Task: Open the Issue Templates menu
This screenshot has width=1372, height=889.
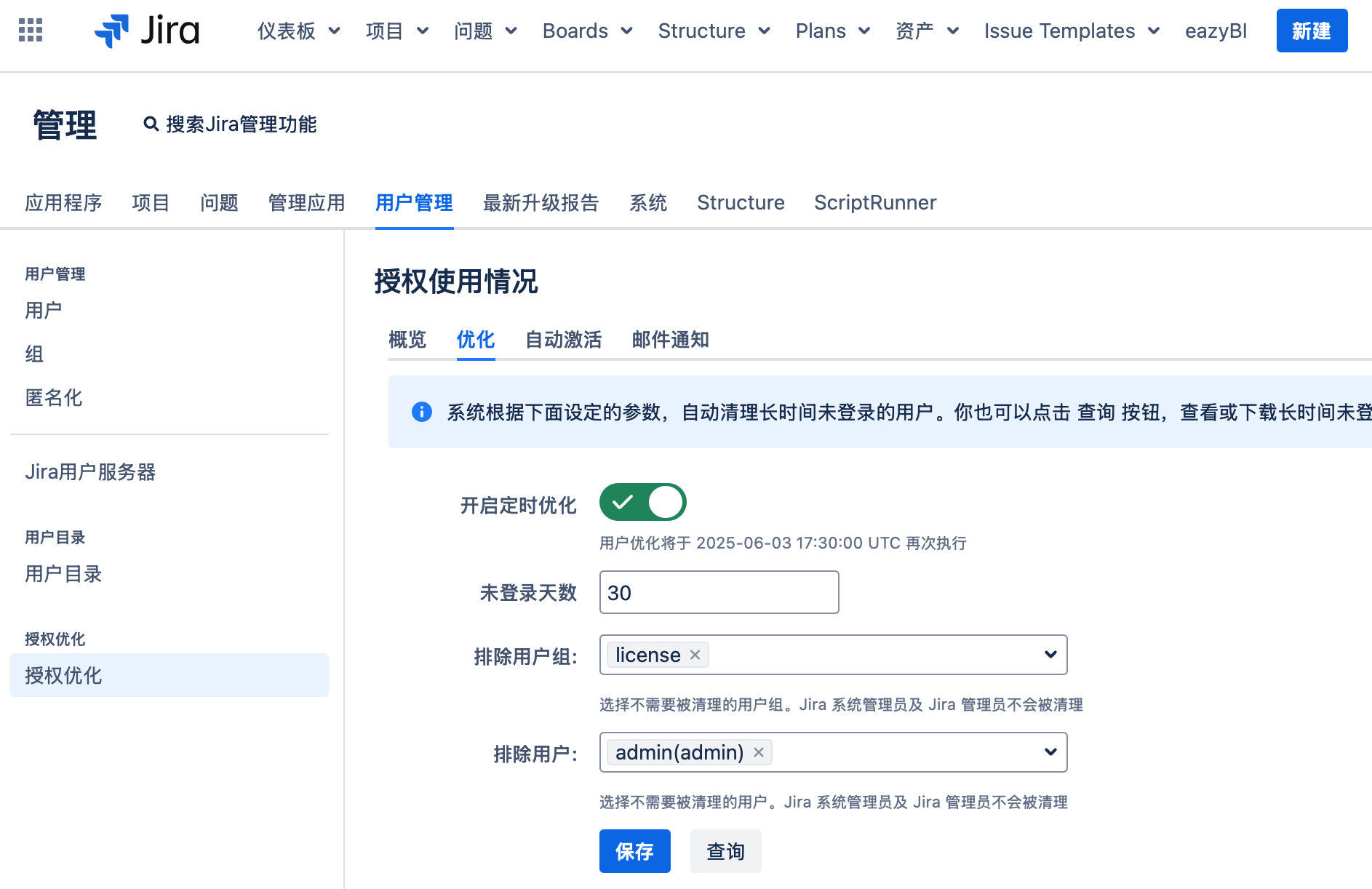Action: 1071,31
